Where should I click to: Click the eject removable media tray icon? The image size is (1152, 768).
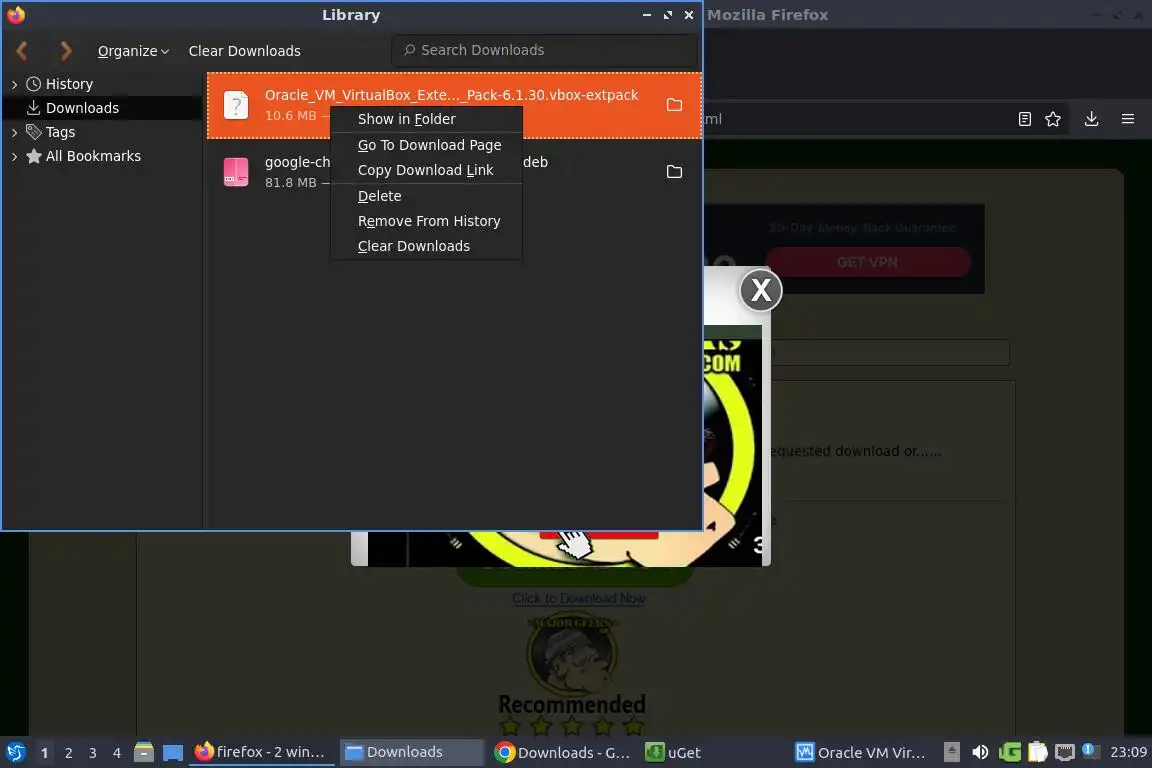pos(951,752)
